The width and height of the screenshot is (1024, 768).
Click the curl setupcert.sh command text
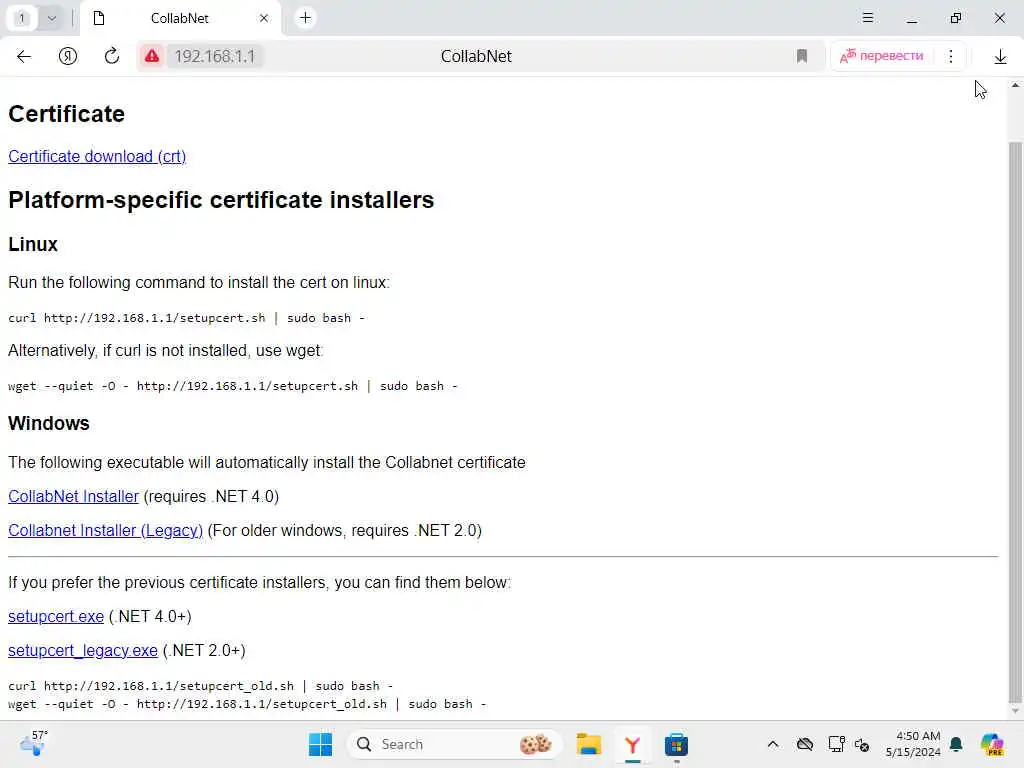(186, 318)
